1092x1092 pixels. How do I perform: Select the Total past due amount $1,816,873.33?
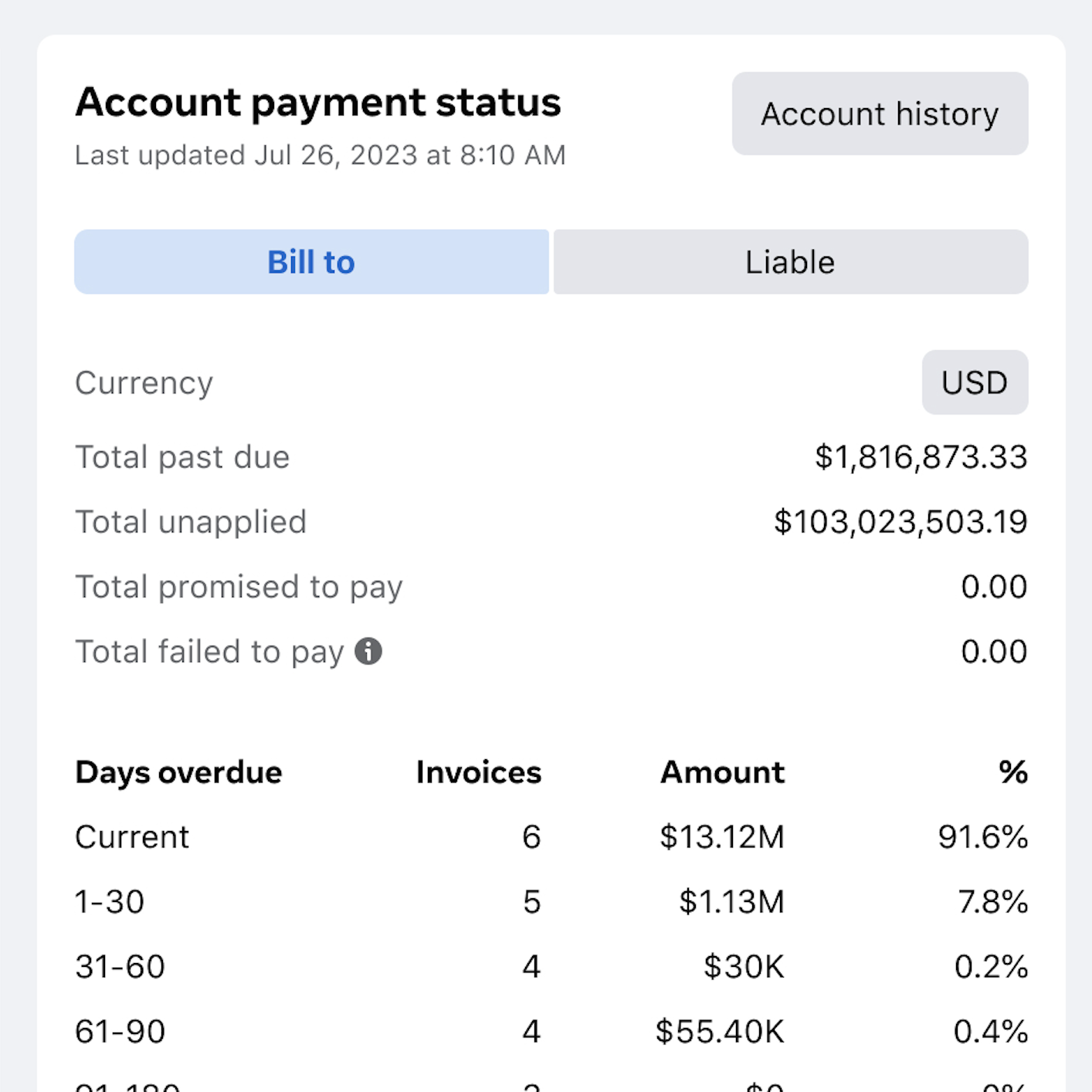coord(921,457)
